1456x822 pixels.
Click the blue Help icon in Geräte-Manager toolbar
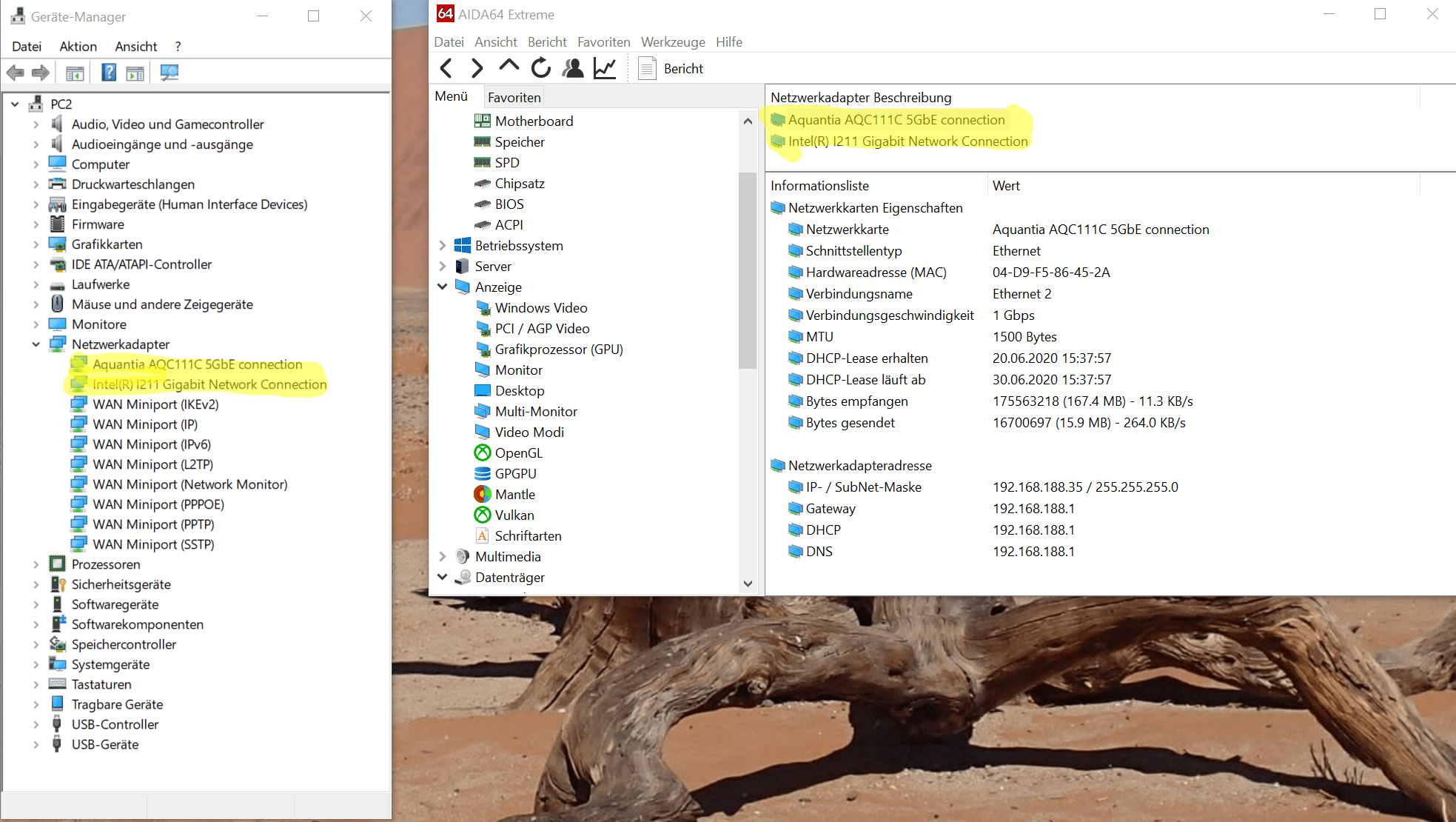109,73
